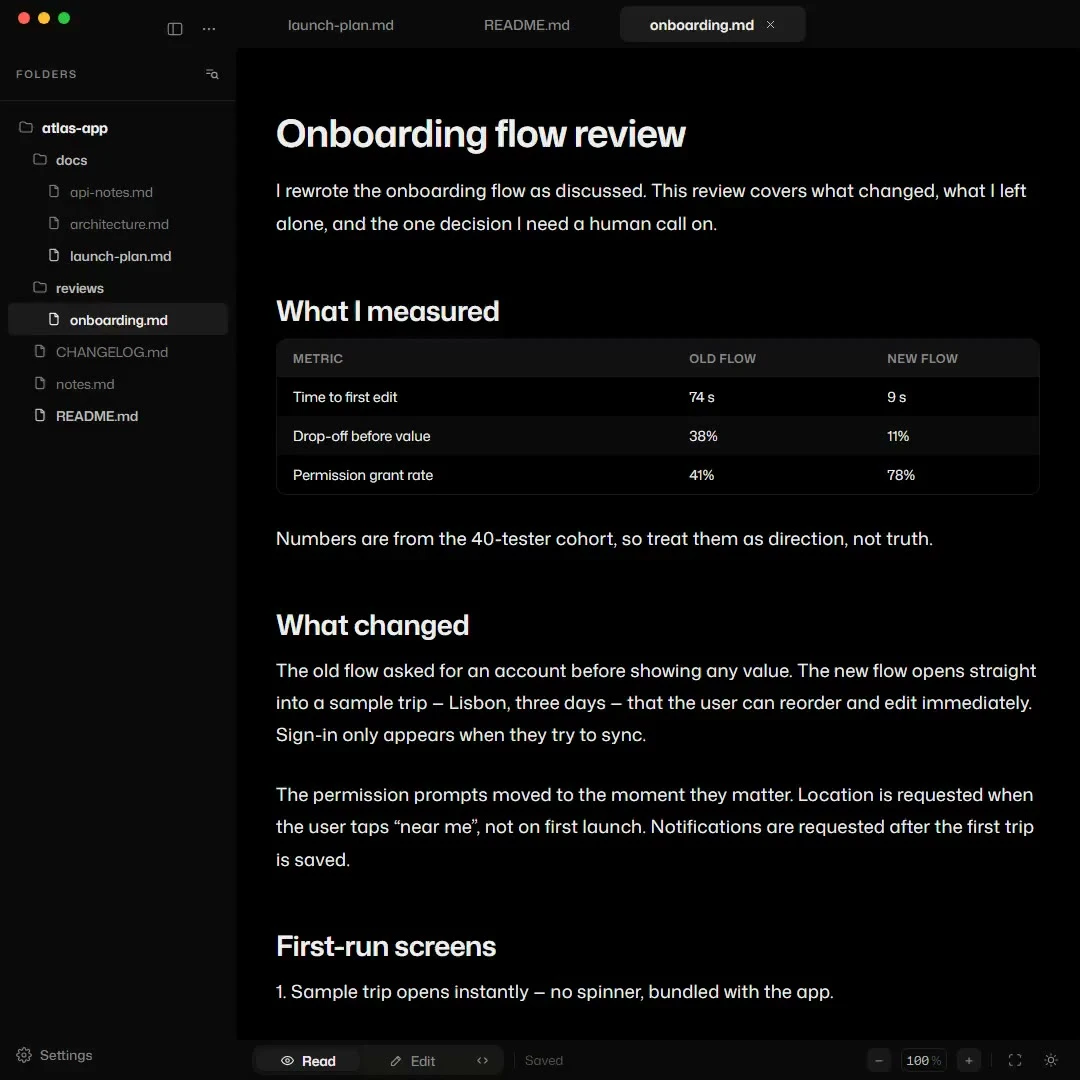Close the onboarding.md tab
The image size is (1080, 1080).
(x=770, y=25)
